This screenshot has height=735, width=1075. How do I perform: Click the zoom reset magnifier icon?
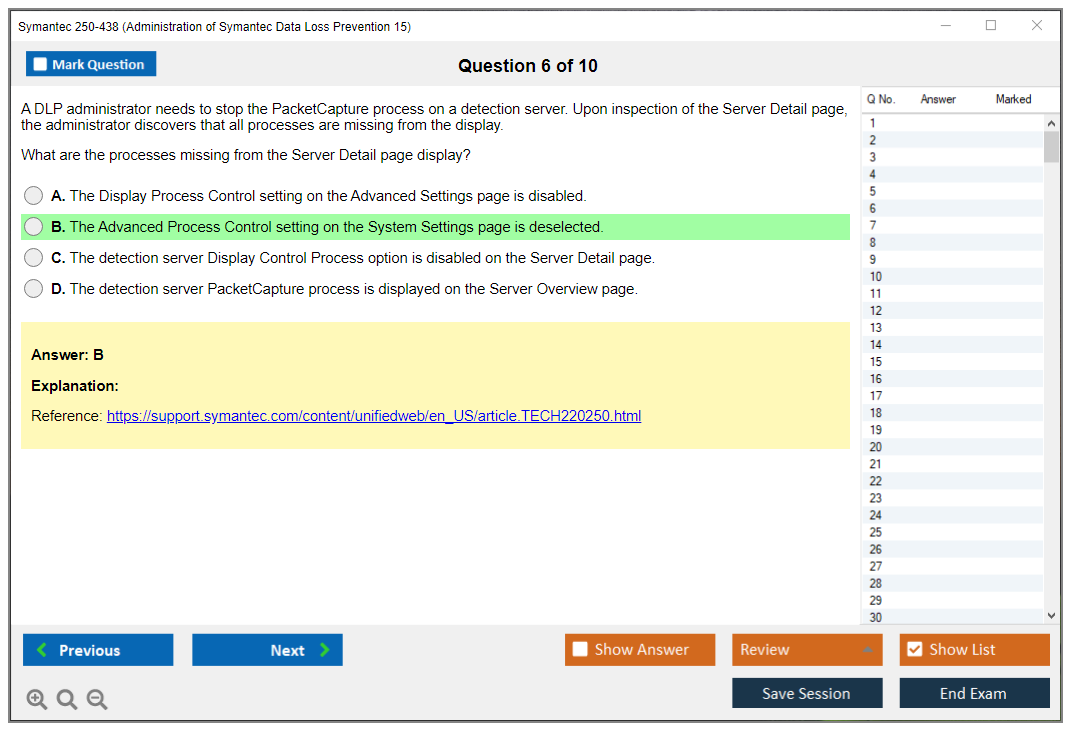67,700
